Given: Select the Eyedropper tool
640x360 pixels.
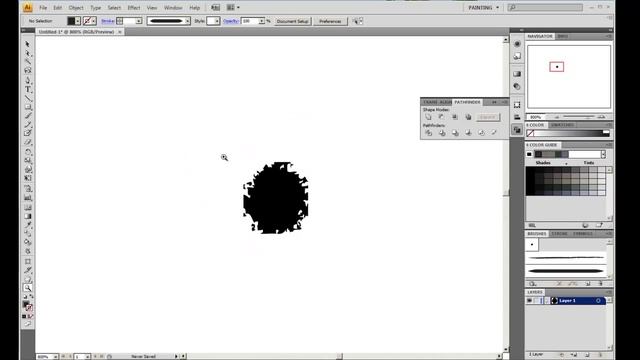Looking at the screenshot, I should click(27, 225).
